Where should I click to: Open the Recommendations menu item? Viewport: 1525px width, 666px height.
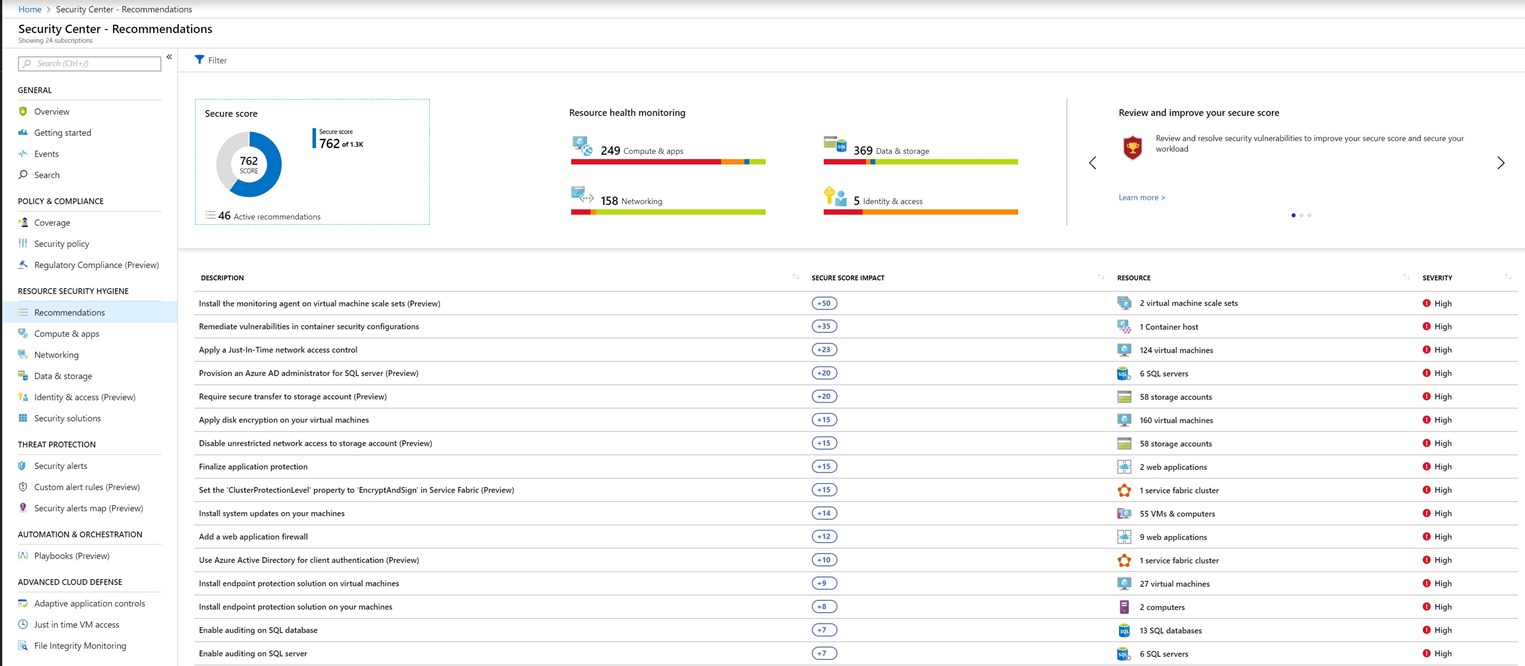point(89,312)
